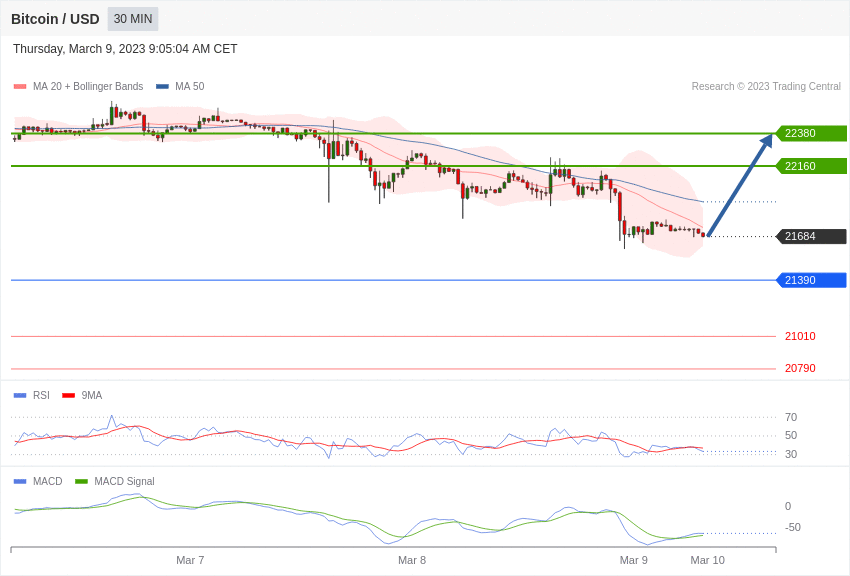Click the MACD Signal legend label

(124, 481)
